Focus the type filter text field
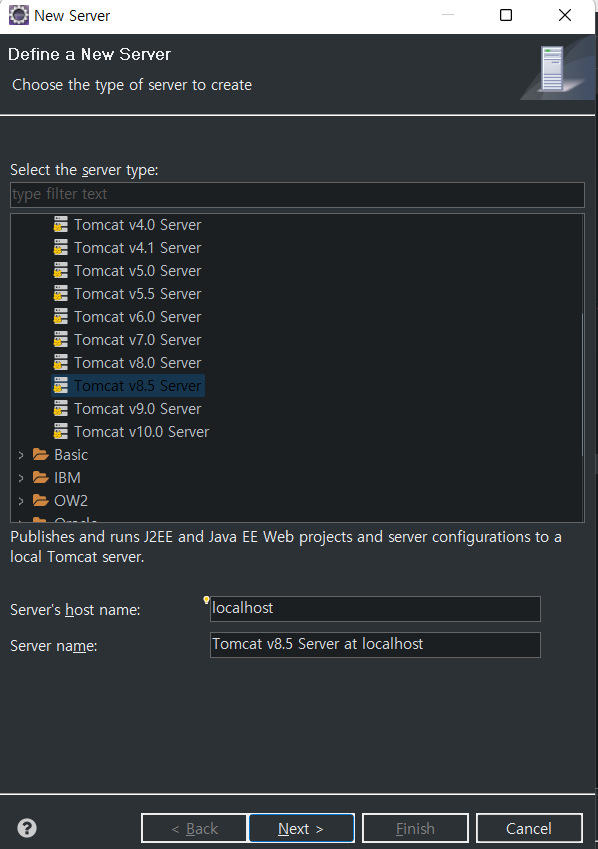 tap(297, 194)
